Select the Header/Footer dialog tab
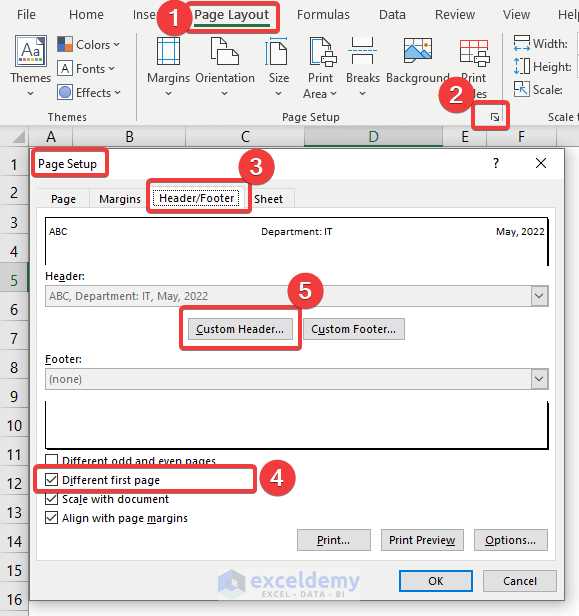 pyautogui.click(x=196, y=198)
